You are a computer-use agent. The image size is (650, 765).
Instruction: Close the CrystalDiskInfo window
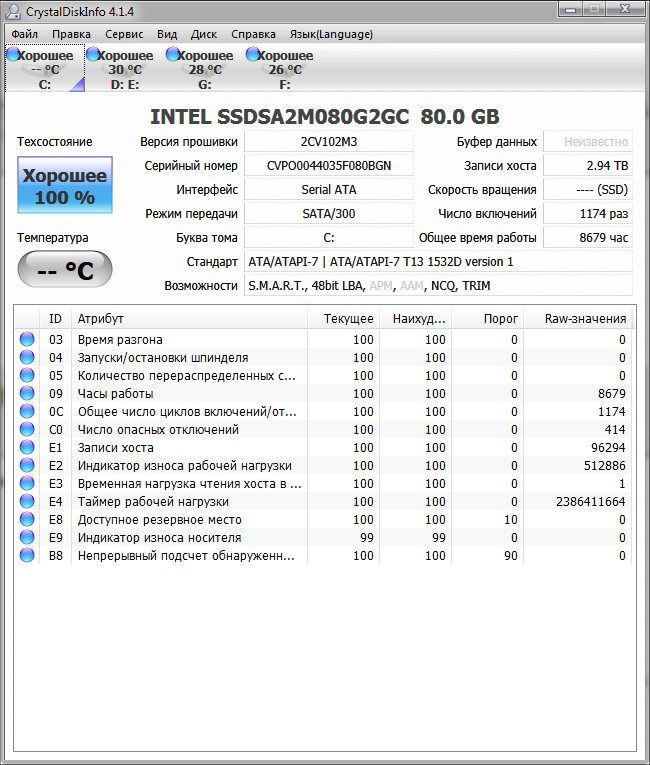(625, 9)
